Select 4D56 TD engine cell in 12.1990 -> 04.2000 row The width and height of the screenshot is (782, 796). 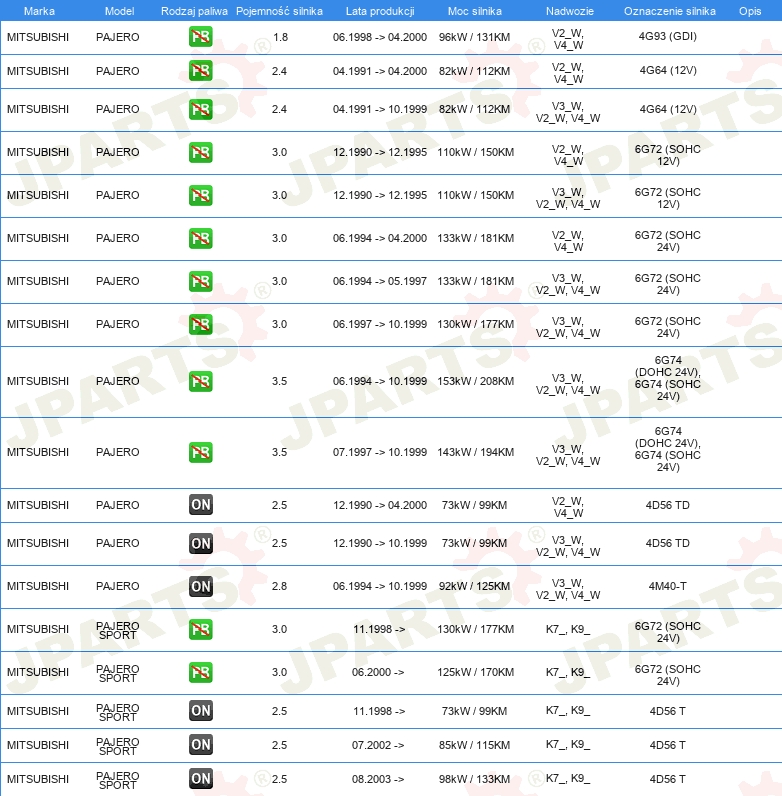[x=668, y=505]
